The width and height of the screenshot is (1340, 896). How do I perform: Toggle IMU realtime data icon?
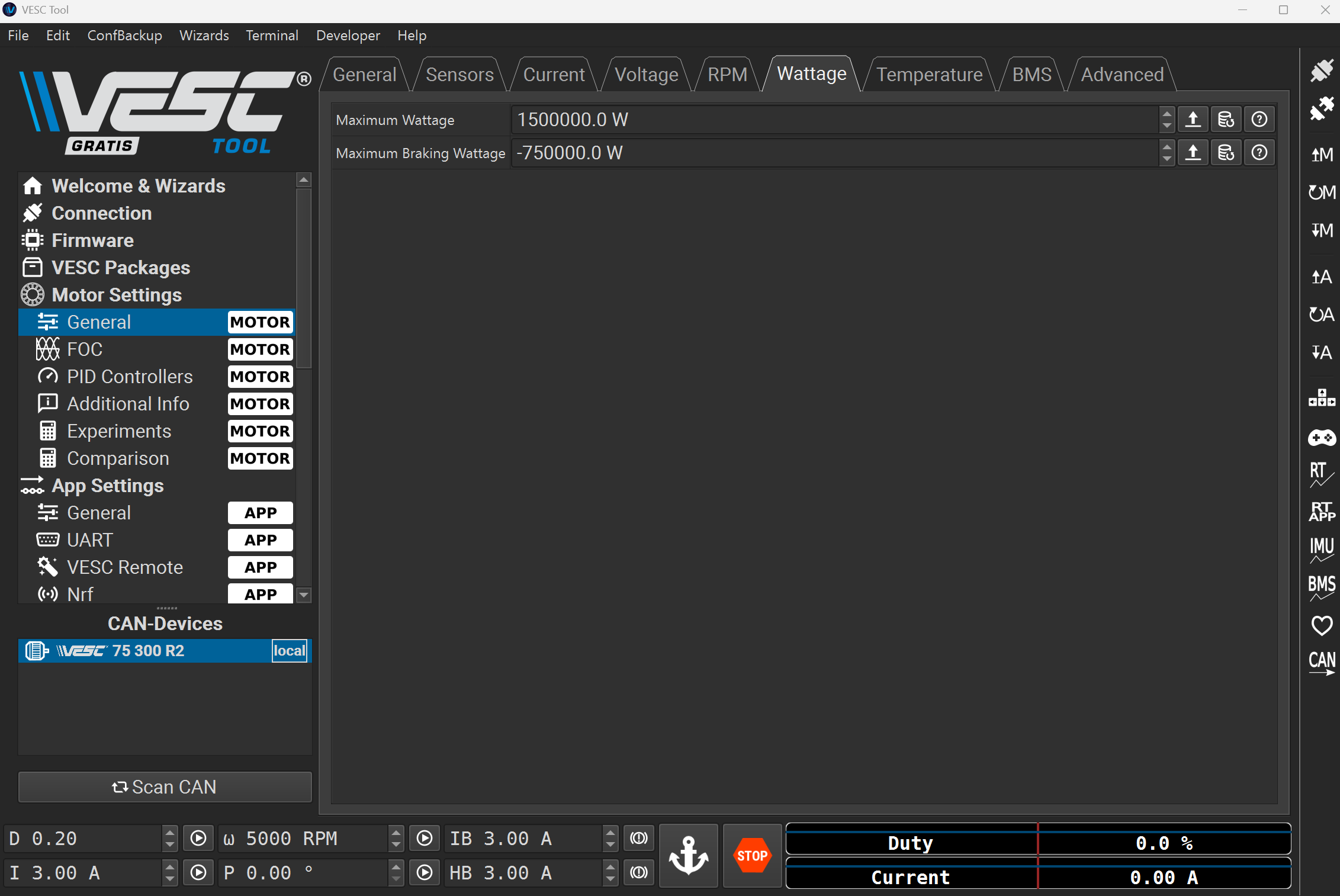(1321, 549)
